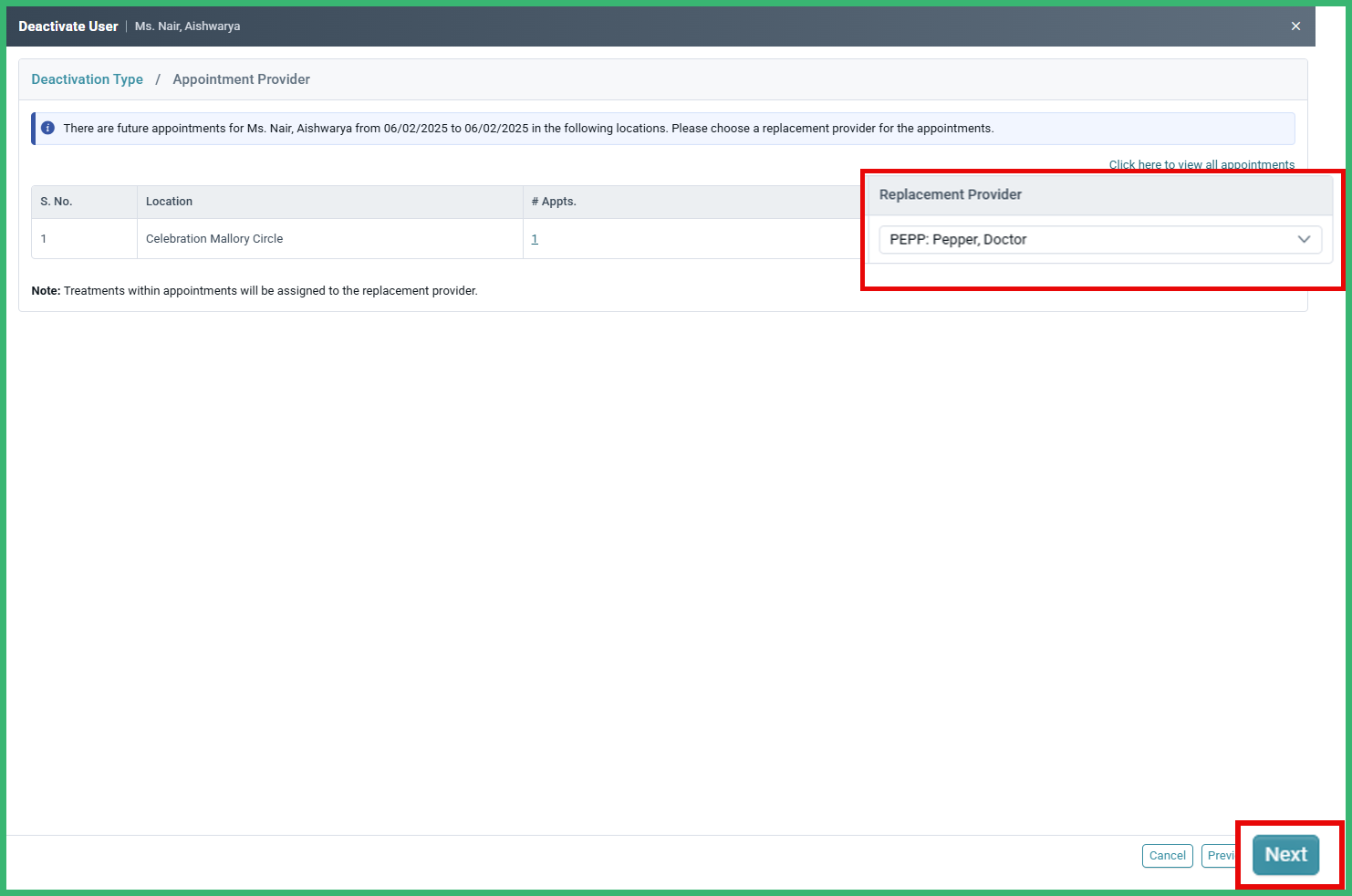Click the info icon in the appointments banner
Viewport: 1352px width, 896px height.
(47, 128)
